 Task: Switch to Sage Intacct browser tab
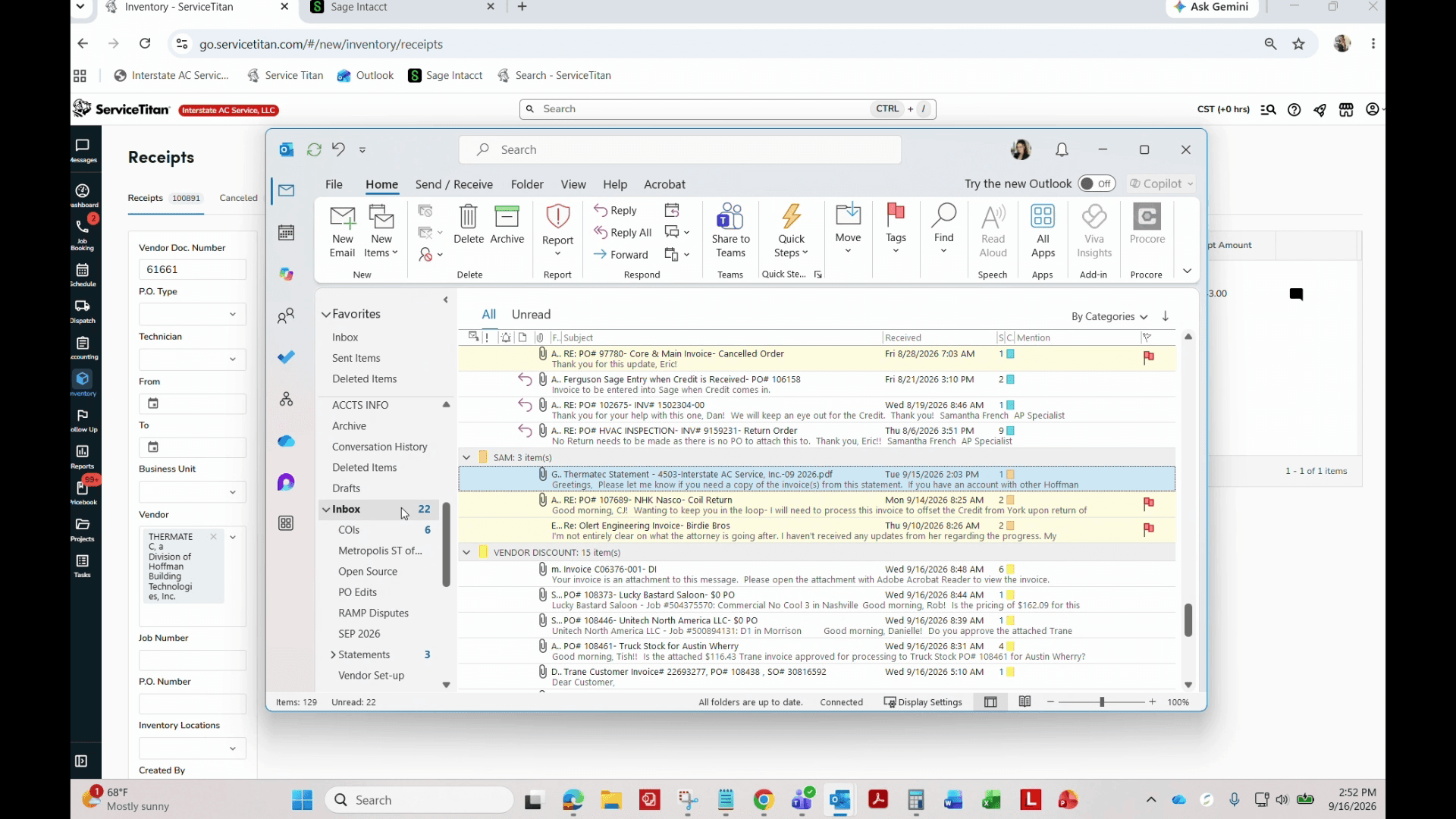402,8
